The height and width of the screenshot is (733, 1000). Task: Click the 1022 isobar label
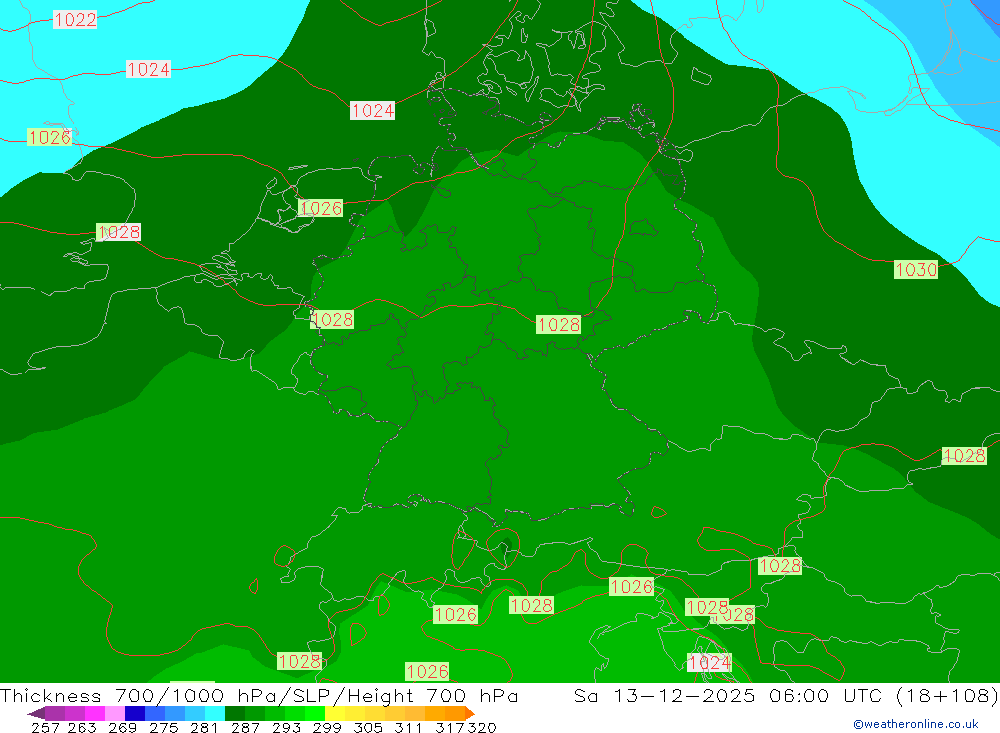coord(75,20)
